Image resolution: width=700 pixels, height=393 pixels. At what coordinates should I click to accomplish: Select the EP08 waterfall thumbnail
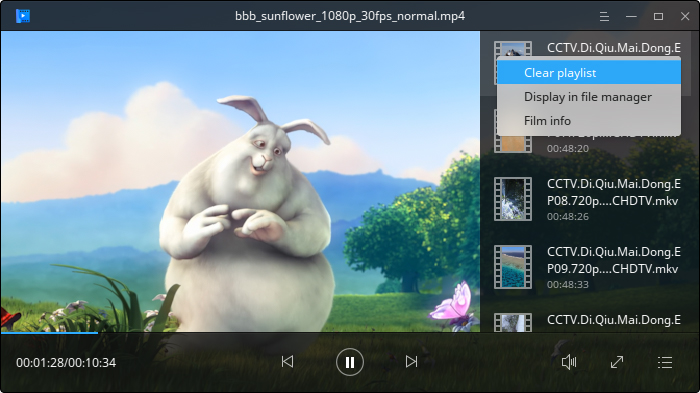coord(512,199)
